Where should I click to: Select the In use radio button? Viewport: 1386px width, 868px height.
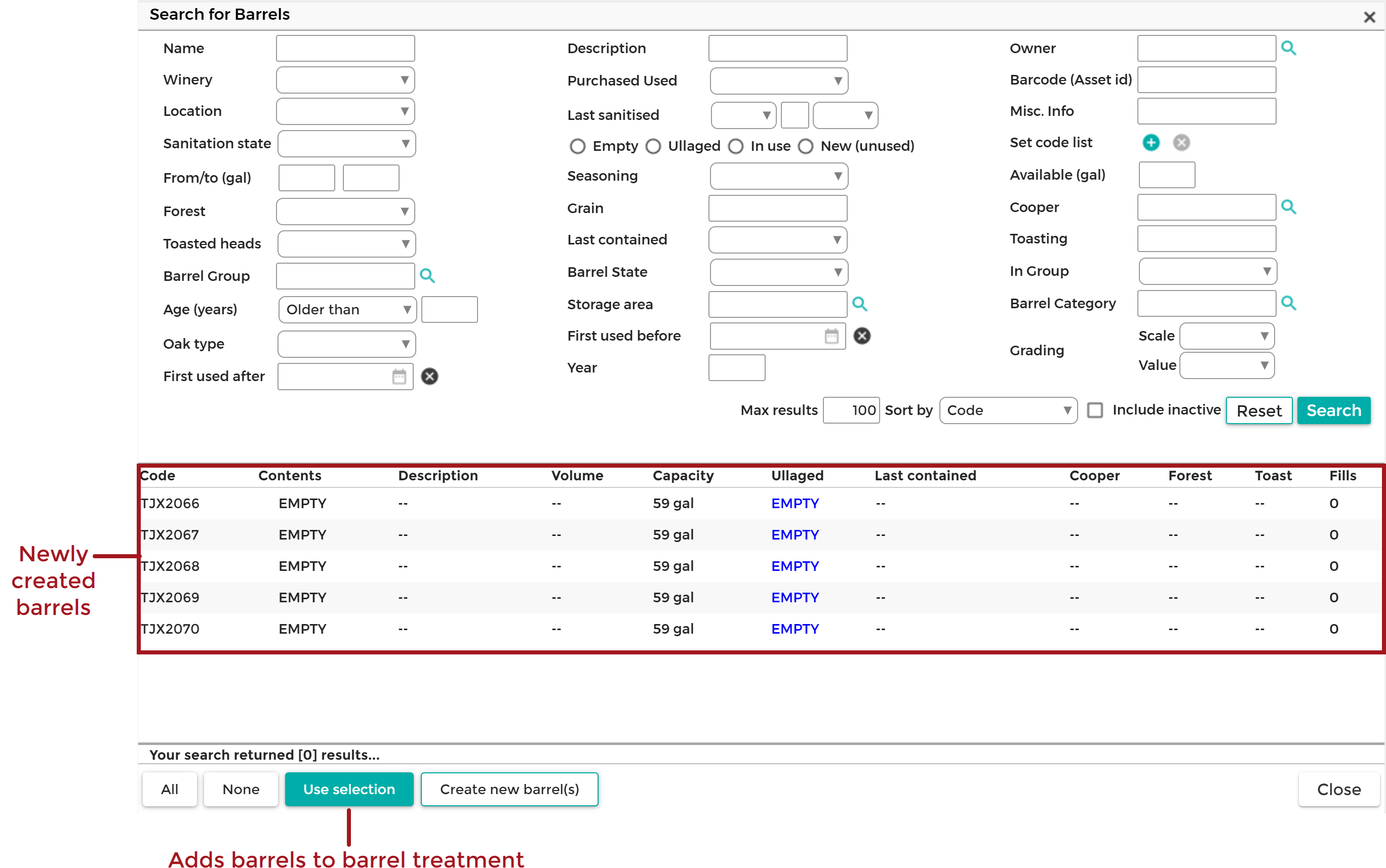pyautogui.click(x=736, y=146)
